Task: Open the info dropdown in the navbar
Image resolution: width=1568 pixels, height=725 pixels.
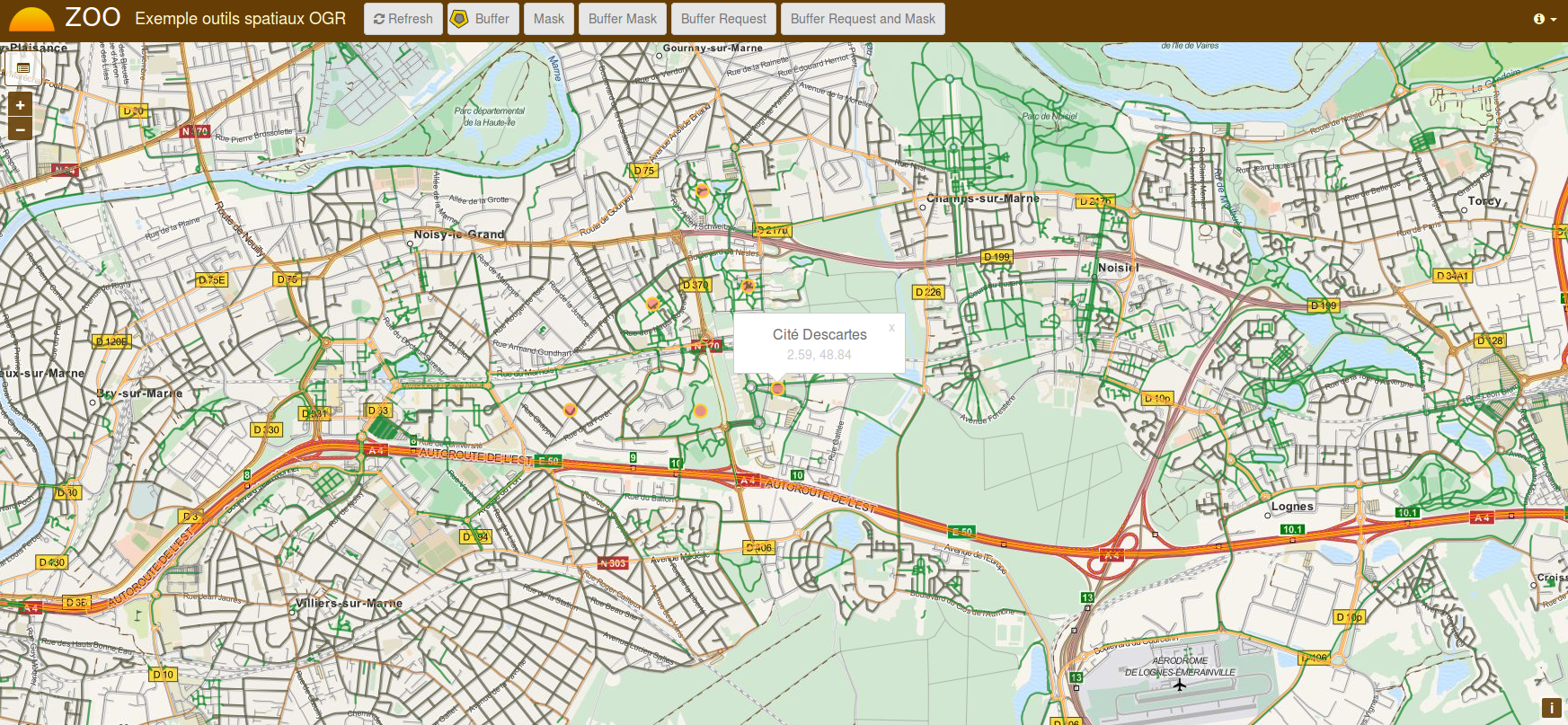Action: 1544,19
